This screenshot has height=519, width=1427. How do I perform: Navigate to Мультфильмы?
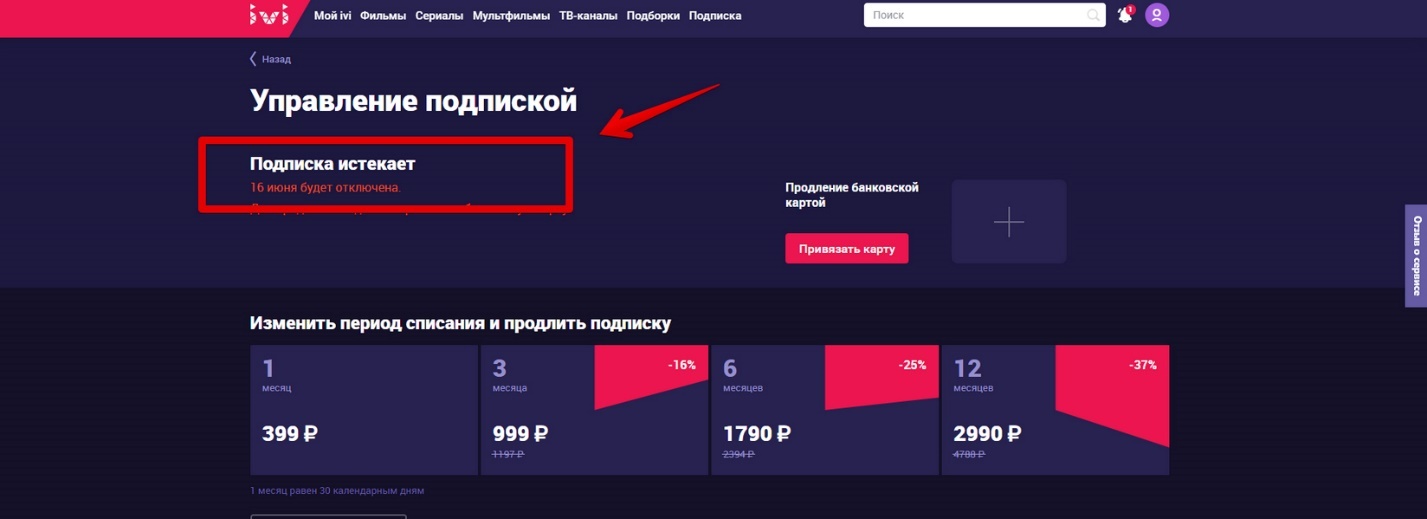pos(511,16)
